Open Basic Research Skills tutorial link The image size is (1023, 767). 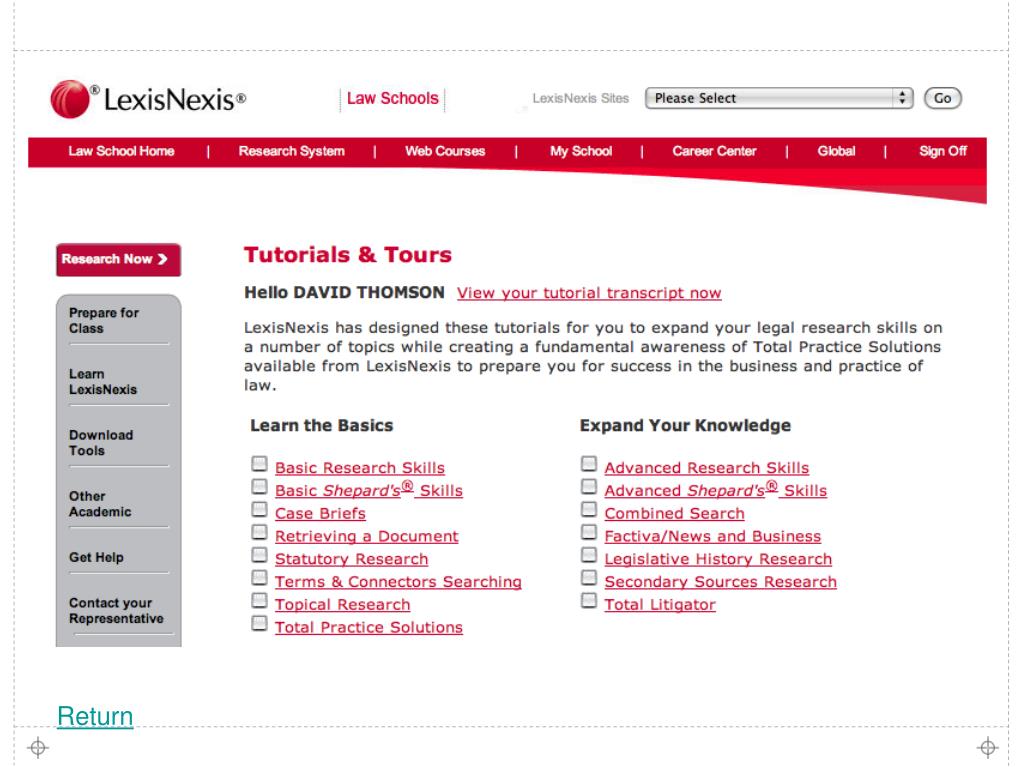(x=359, y=468)
